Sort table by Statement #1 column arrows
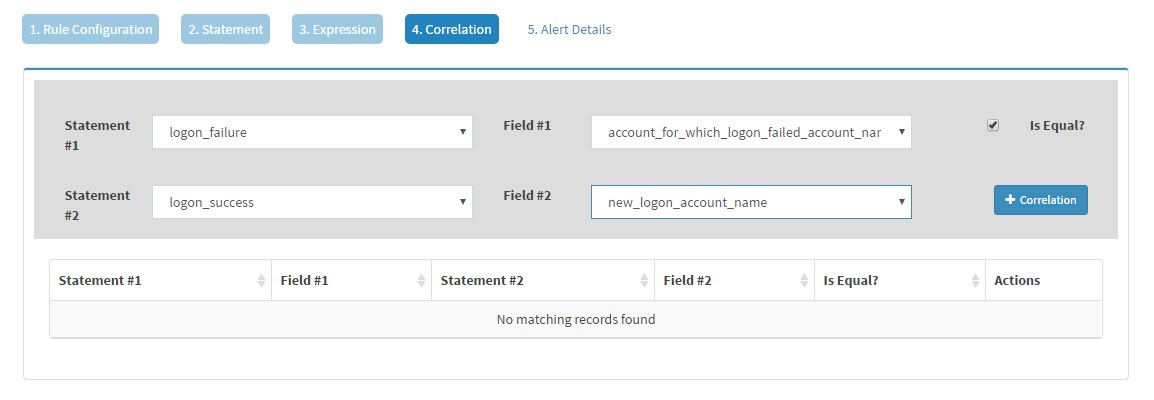The width and height of the screenshot is (1154, 400). 261,280
